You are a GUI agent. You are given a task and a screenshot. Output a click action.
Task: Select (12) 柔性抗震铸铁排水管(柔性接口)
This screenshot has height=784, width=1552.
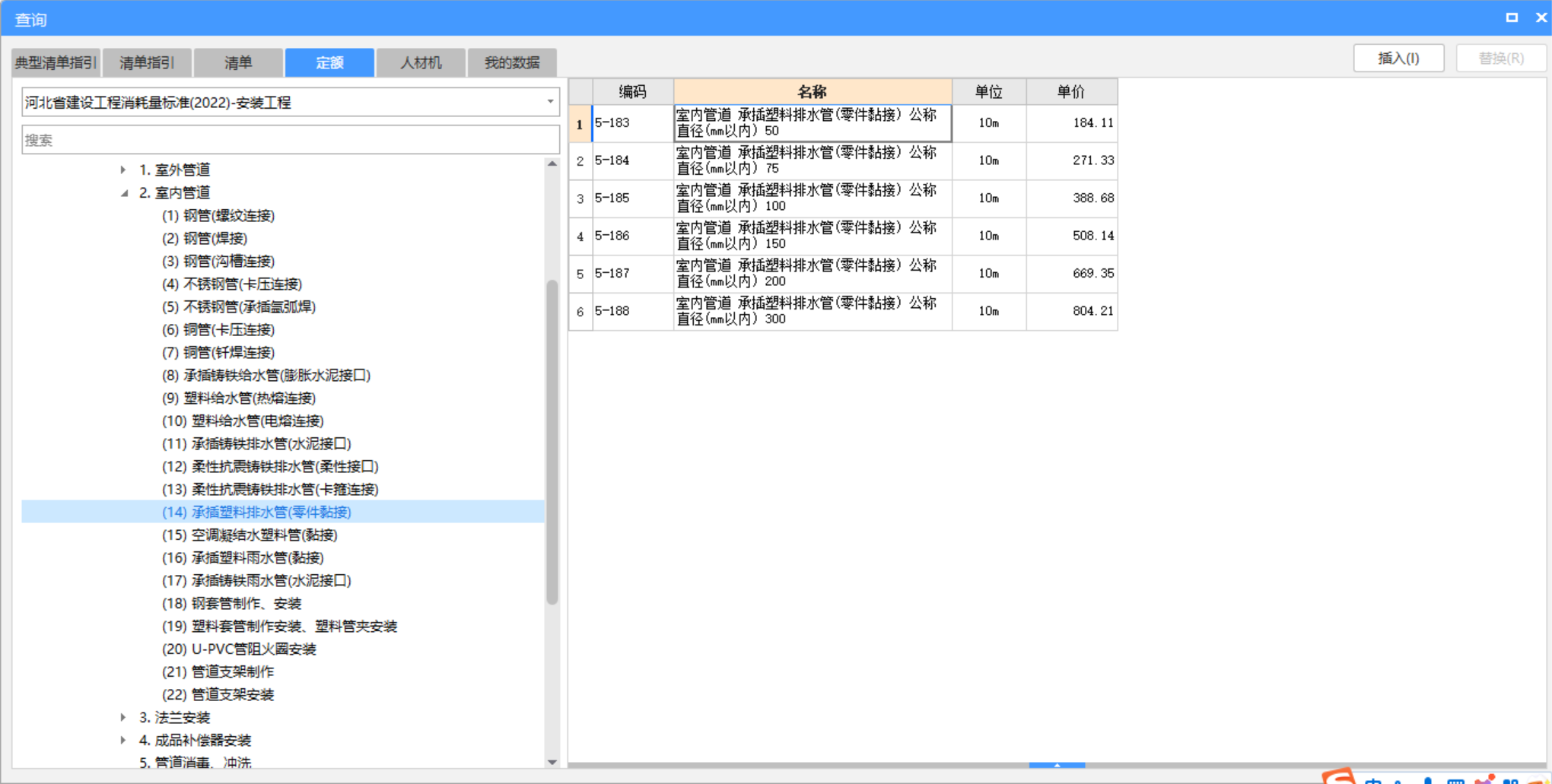(270, 466)
